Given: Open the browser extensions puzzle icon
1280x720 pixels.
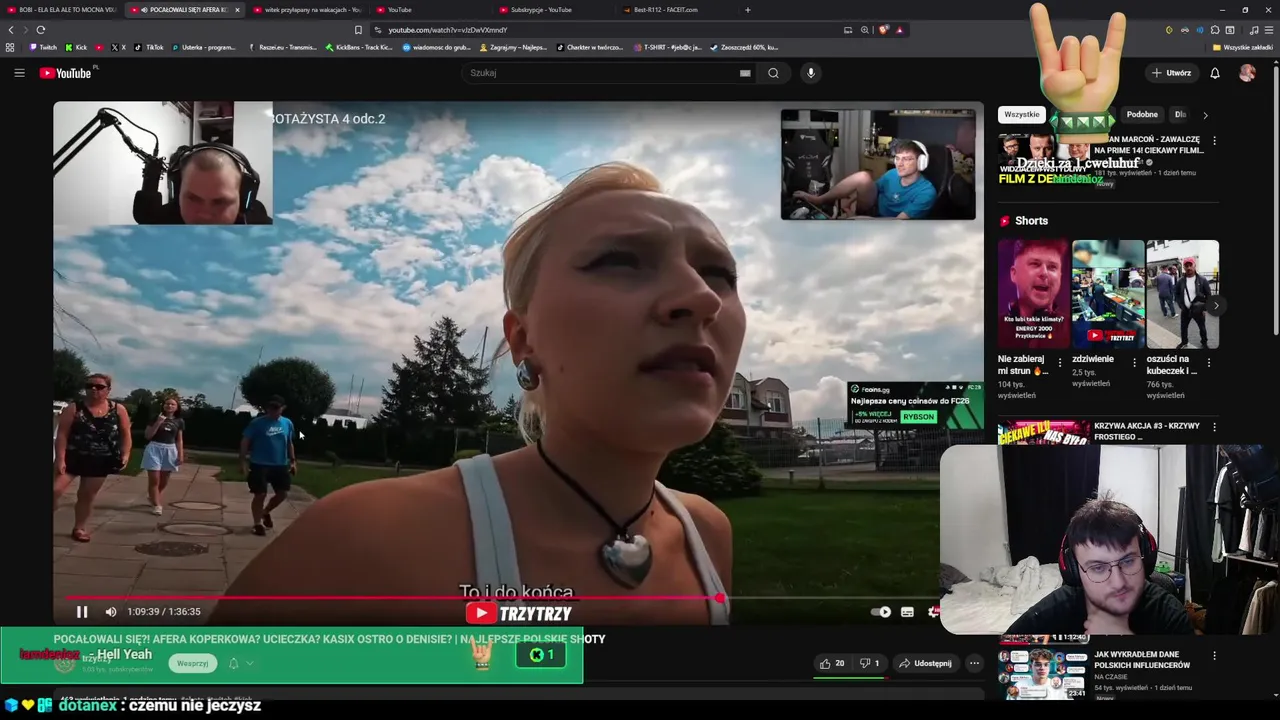Looking at the screenshot, I should point(1215,30).
